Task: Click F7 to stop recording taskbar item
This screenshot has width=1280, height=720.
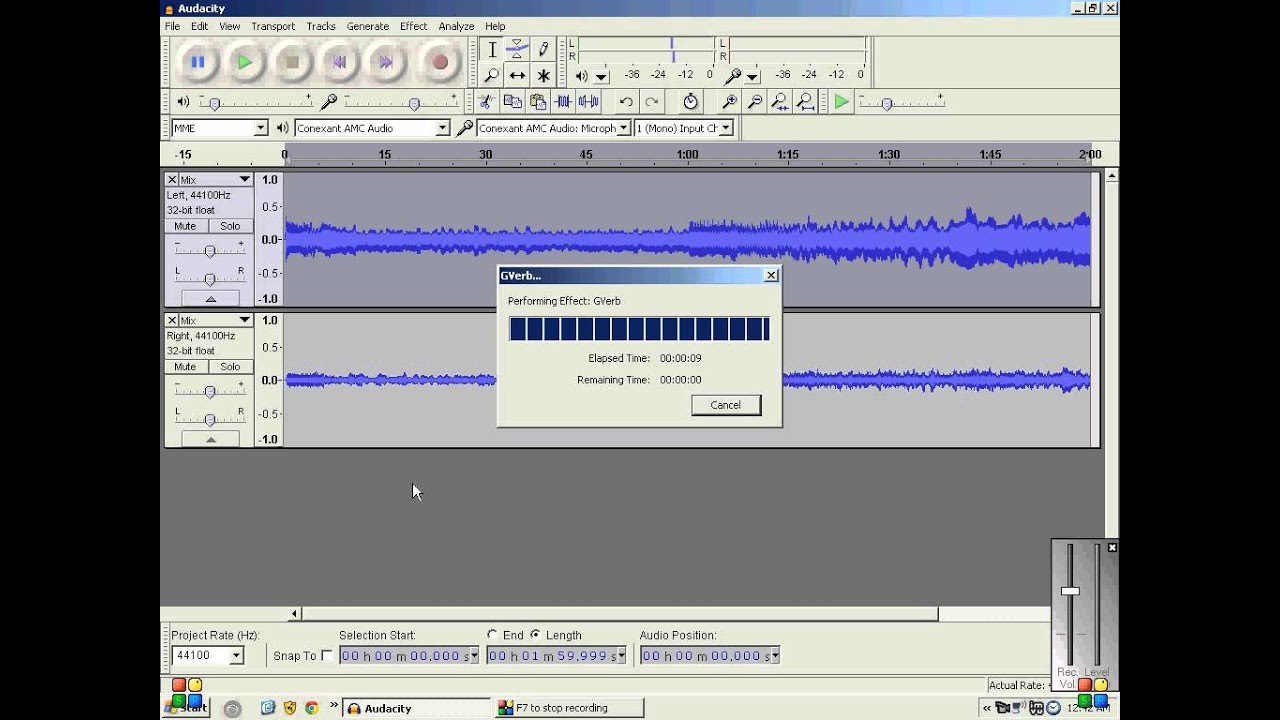Action: click(x=570, y=708)
